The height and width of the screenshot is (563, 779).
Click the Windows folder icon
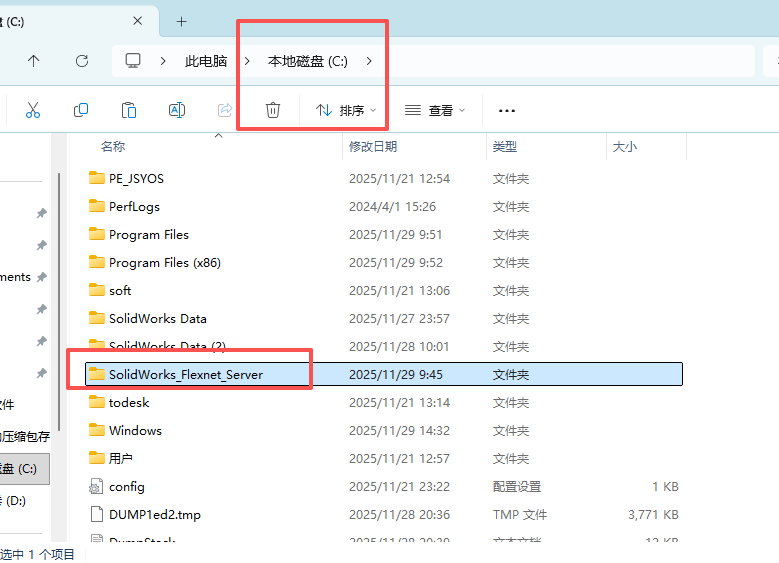coord(97,430)
